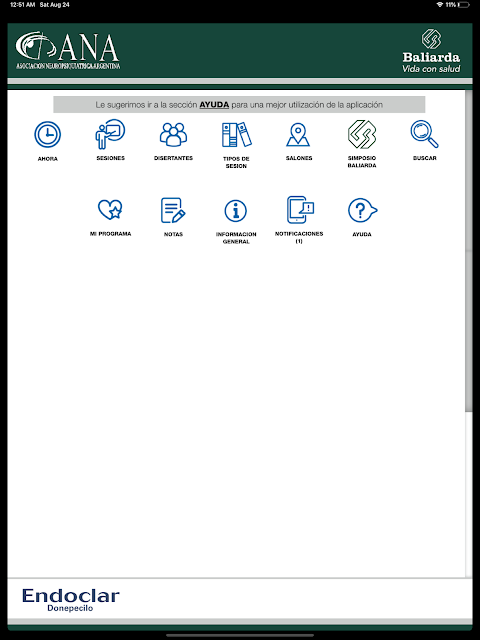Tap the ANA association logo in header
This screenshot has width=480, height=640.
[x=68, y=51]
